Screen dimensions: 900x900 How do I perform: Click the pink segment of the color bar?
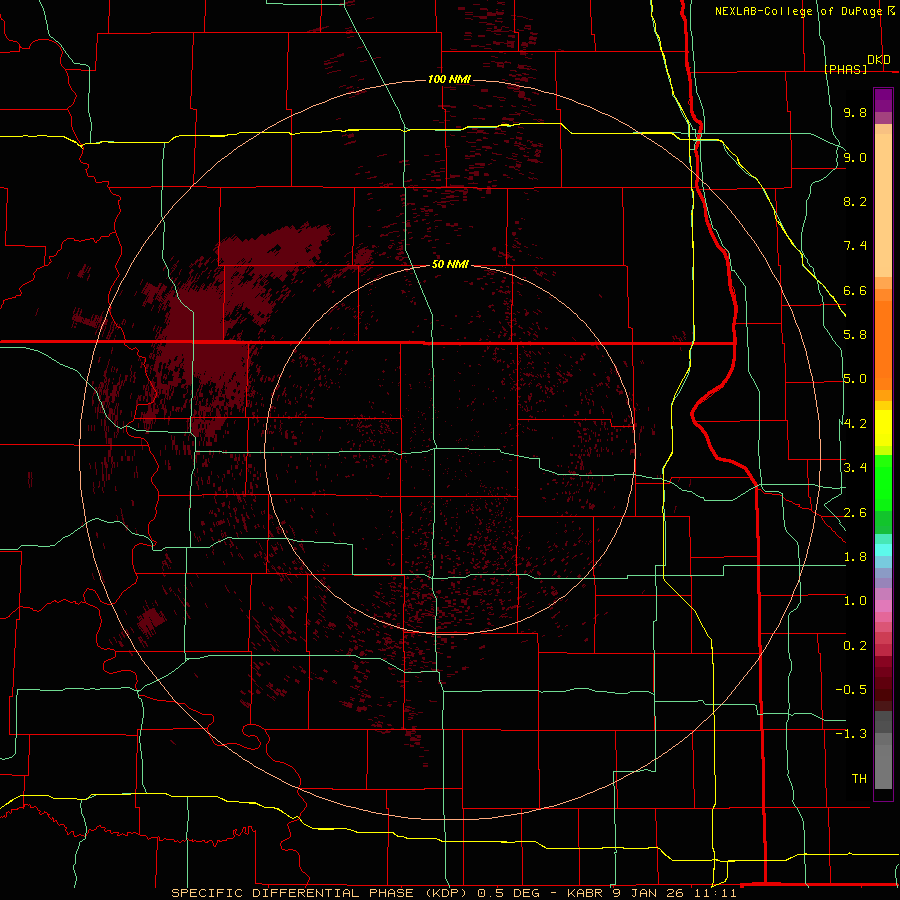click(883, 606)
